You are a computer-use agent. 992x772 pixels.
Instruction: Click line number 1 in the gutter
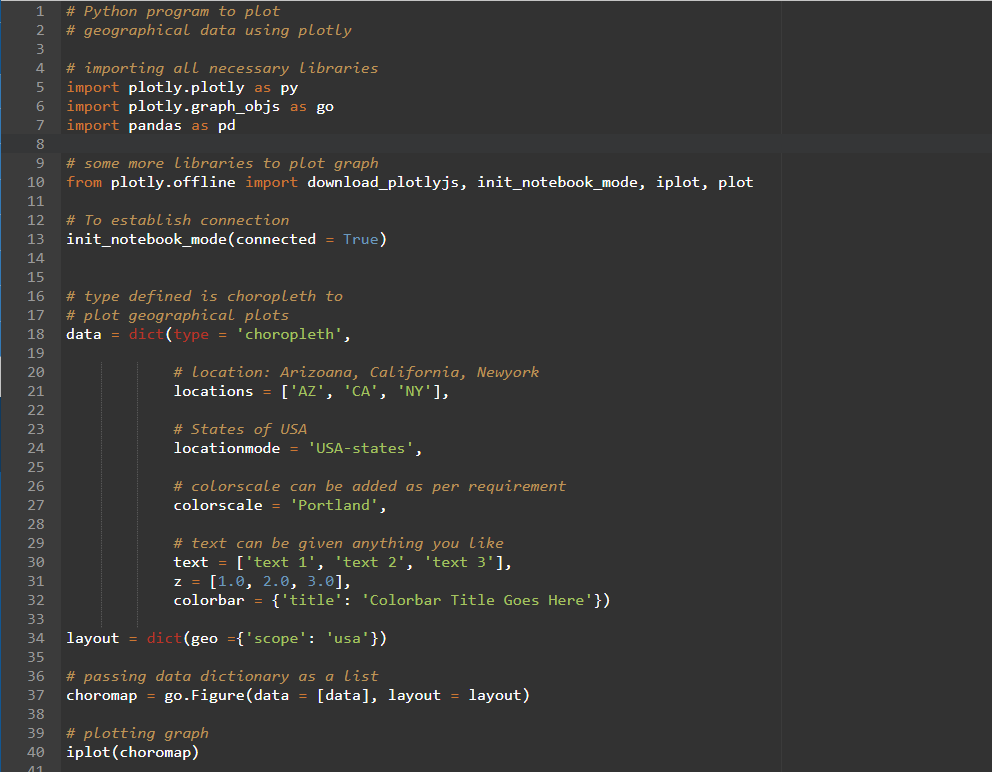40,11
